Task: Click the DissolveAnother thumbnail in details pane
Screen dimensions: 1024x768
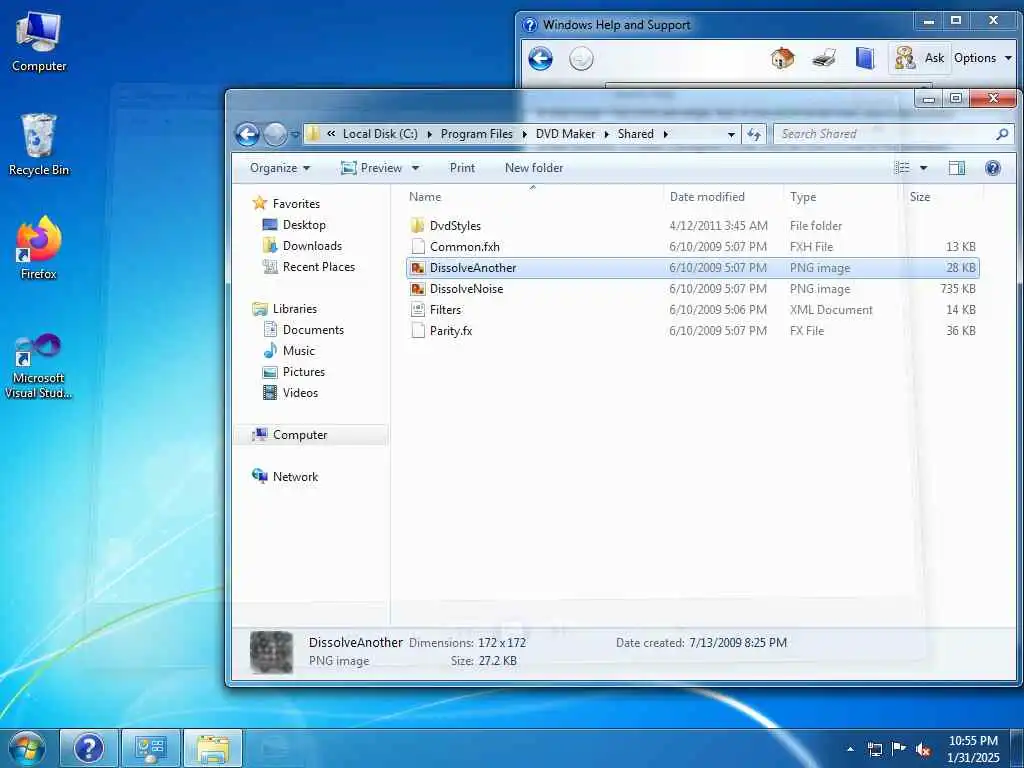Action: click(x=272, y=651)
